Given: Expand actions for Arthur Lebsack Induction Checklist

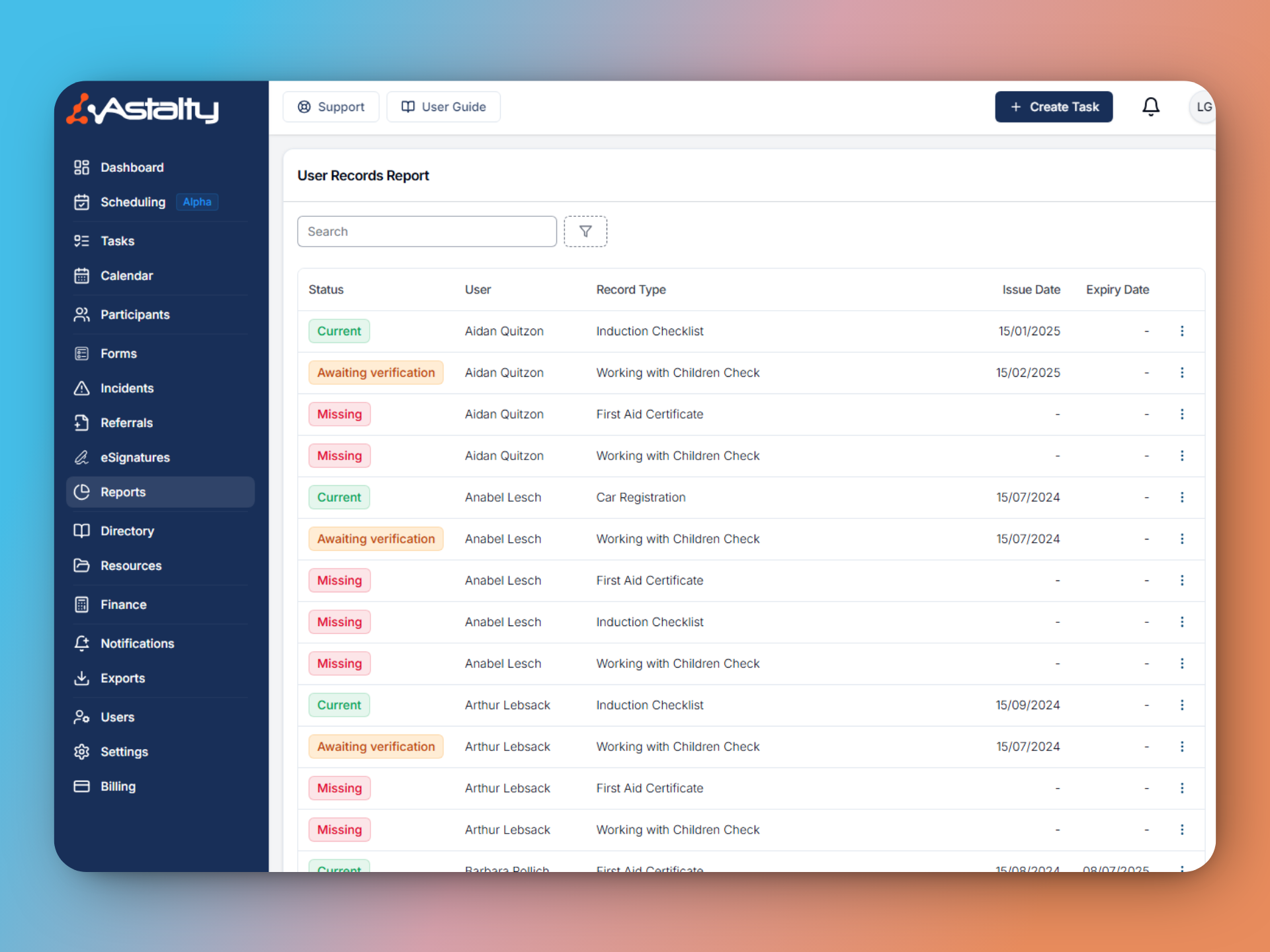Looking at the screenshot, I should click(1181, 705).
